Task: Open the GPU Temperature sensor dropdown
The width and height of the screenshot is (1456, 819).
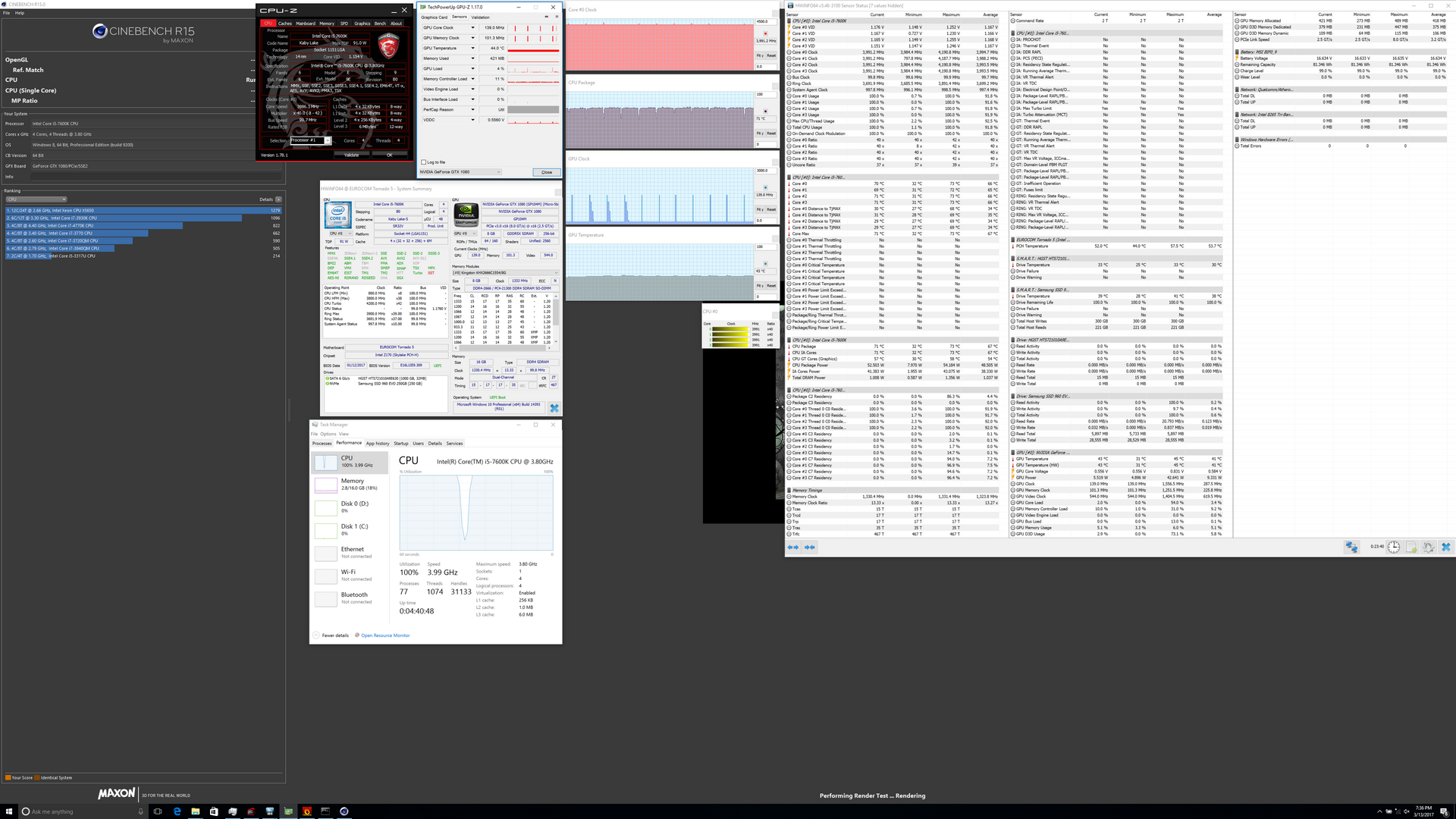Action: point(473,48)
